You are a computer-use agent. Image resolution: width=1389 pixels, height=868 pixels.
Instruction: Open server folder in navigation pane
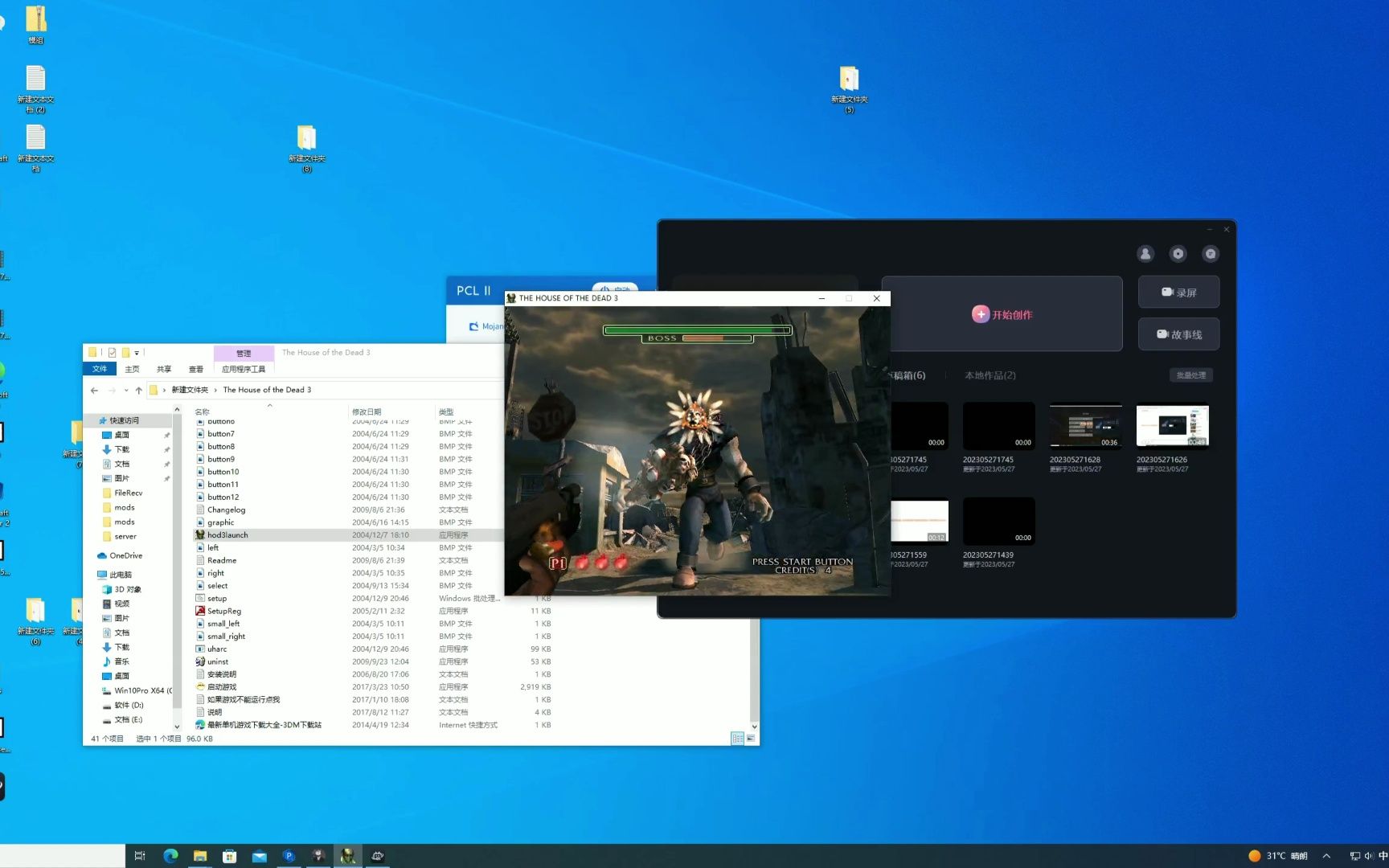(125, 536)
